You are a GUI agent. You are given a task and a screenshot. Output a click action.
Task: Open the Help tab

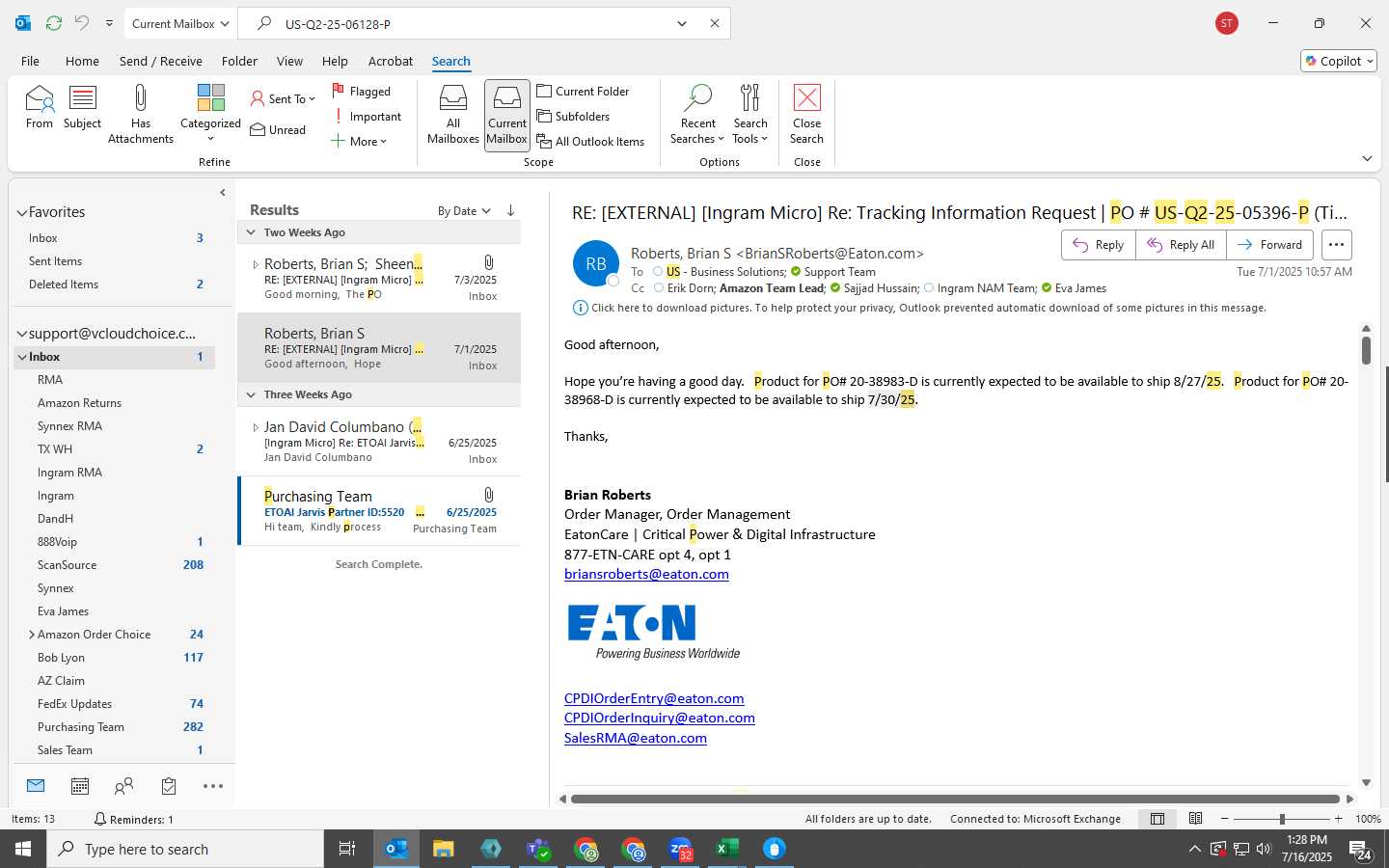[x=335, y=61]
